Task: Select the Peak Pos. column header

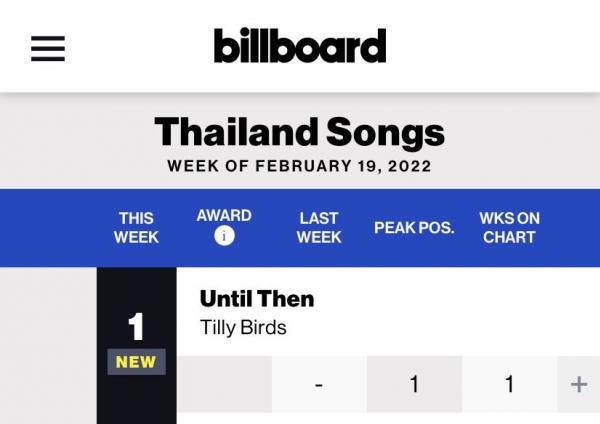Action: tap(414, 228)
